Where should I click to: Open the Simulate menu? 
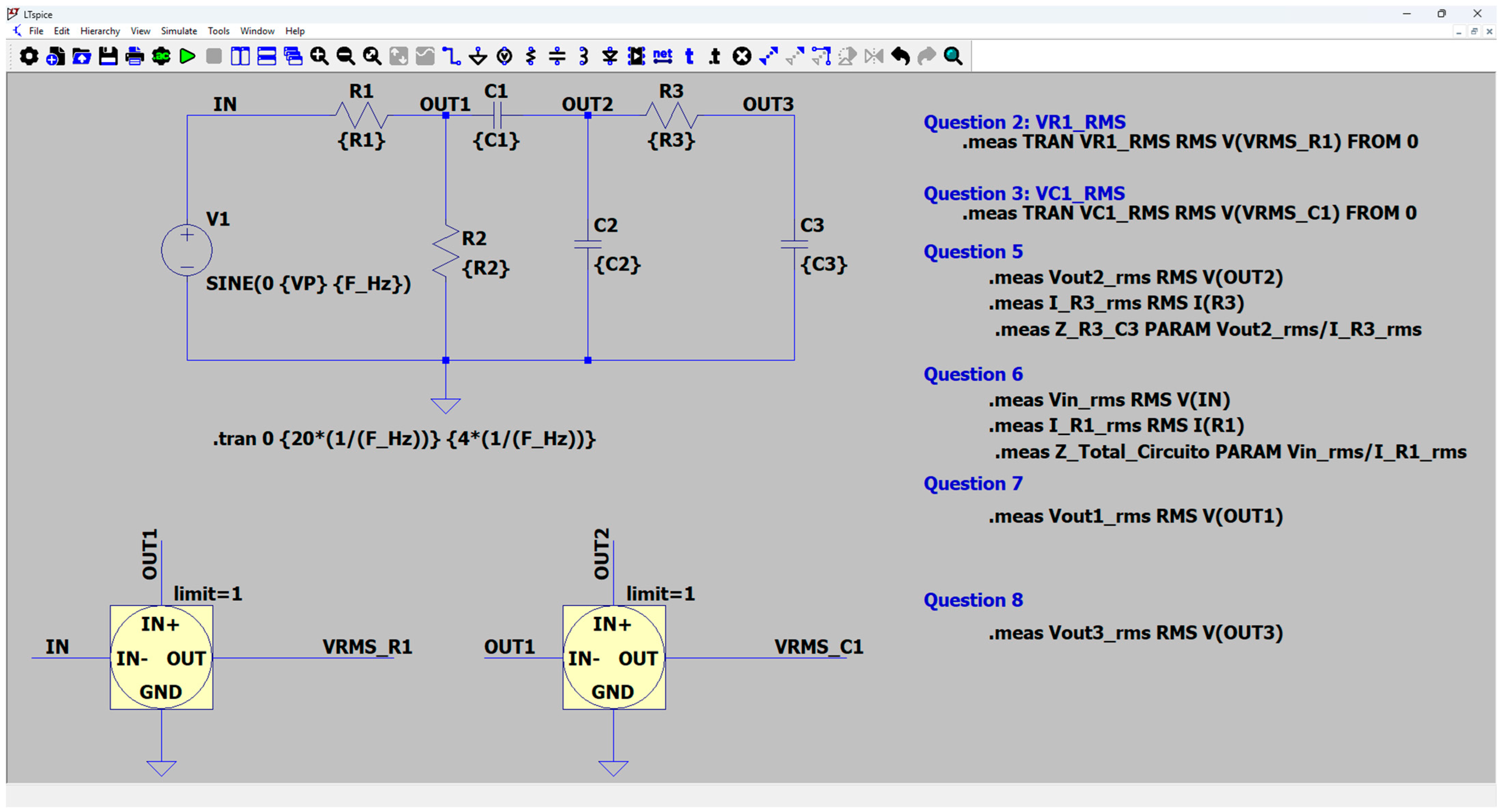point(179,31)
